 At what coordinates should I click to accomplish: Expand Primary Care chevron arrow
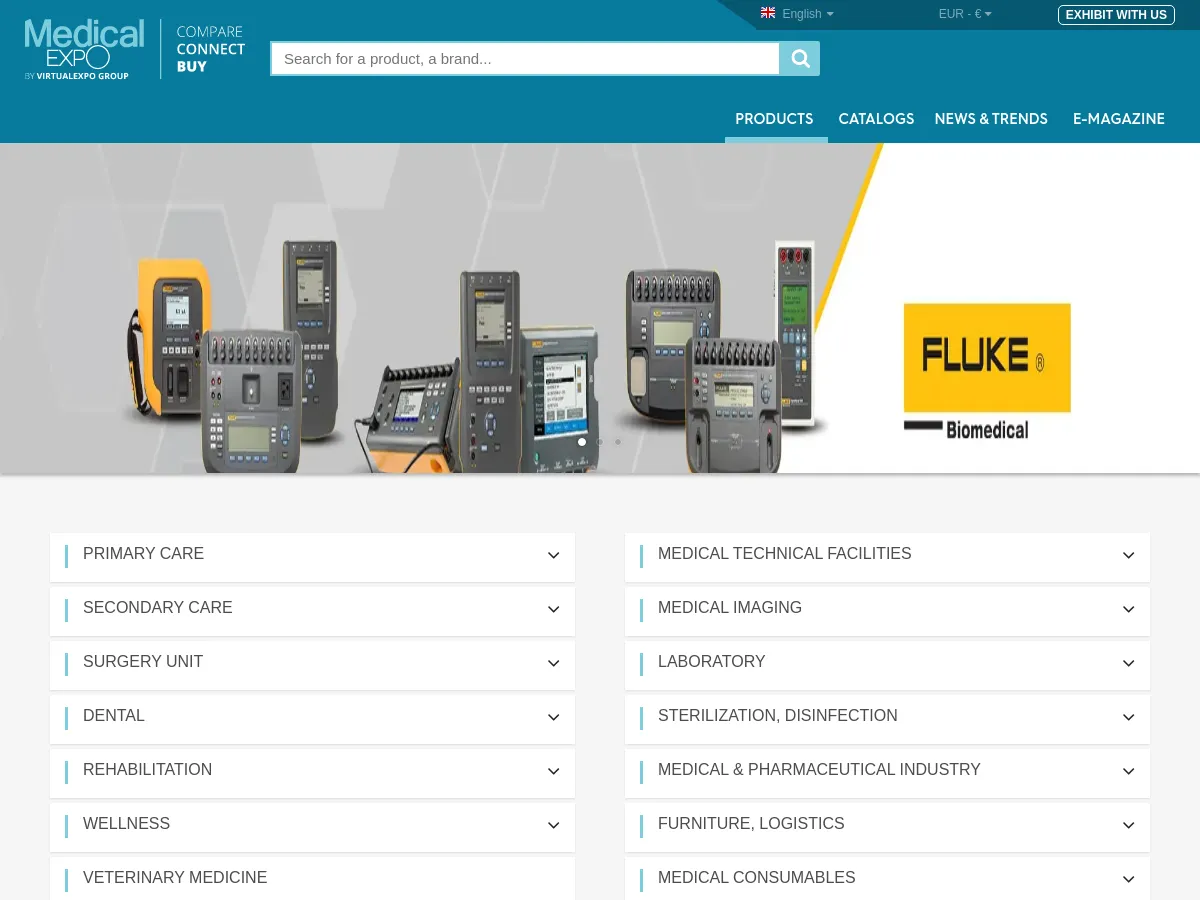pos(553,556)
